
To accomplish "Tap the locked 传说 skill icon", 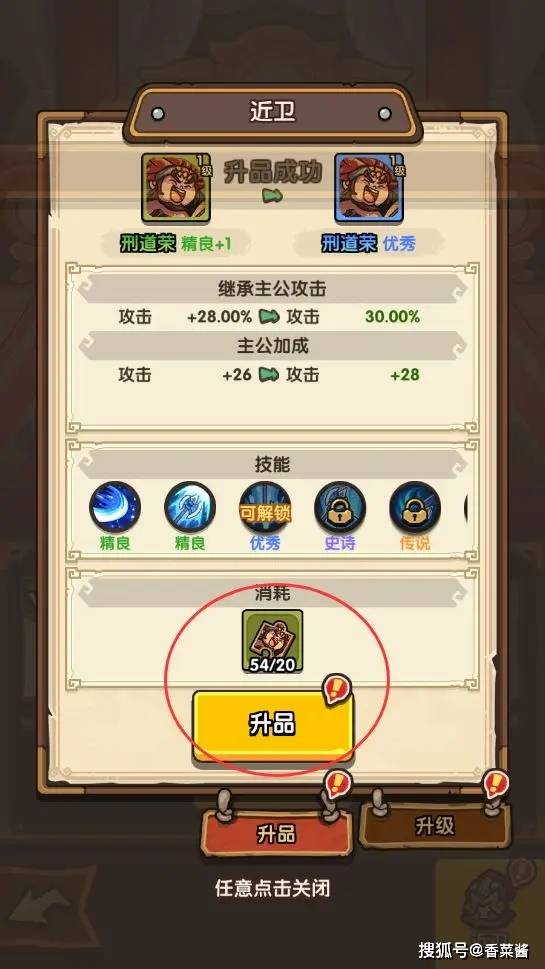I will (415, 507).
